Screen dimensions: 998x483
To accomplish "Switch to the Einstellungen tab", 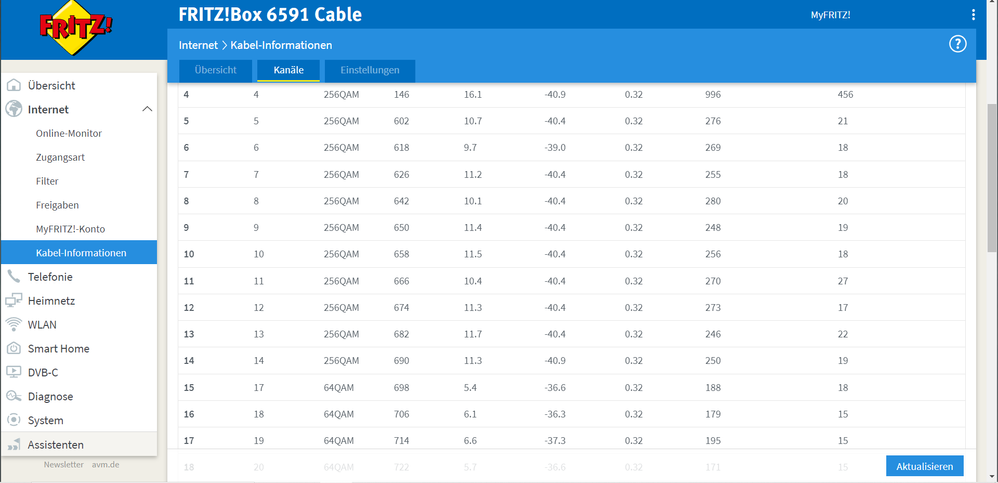I will pyautogui.click(x=370, y=71).
